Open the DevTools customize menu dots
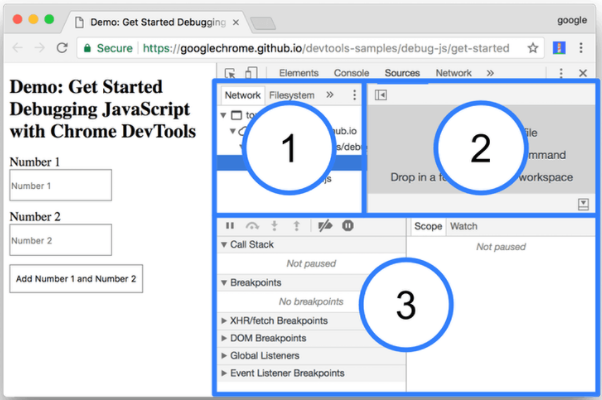Viewport: 602px width, 400px height. 561,73
